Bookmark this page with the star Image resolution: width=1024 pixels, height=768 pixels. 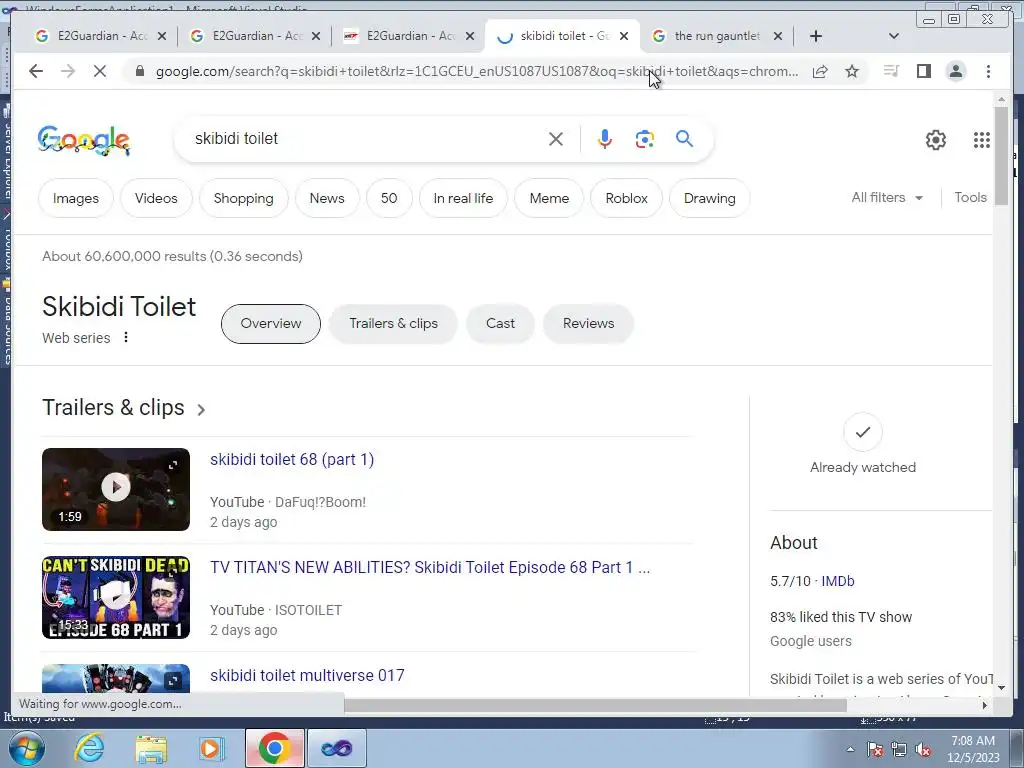click(x=852, y=71)
